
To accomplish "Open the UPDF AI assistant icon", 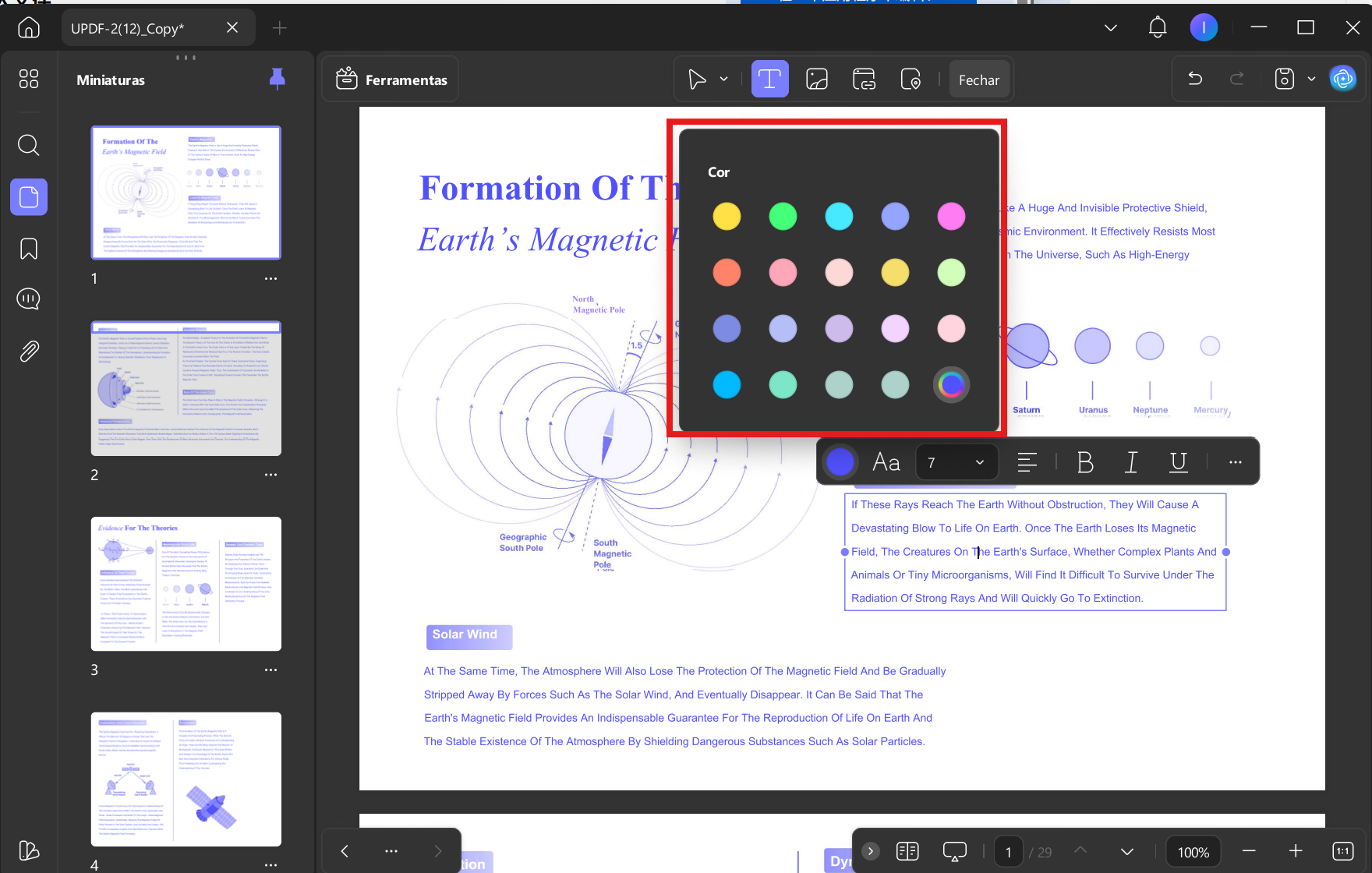I will [1342, 79].
